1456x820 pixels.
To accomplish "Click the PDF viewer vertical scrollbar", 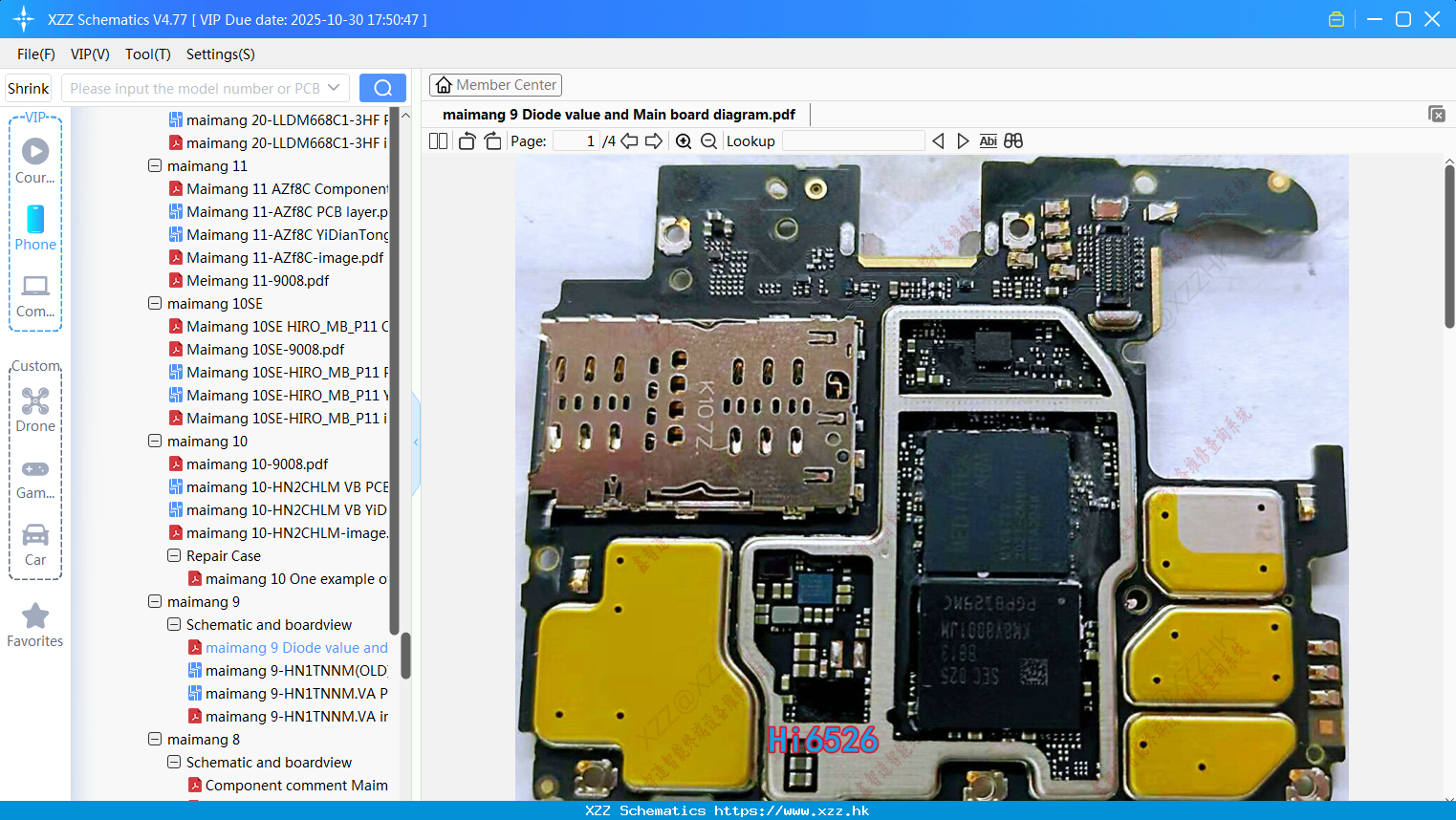I will click(1449, 247).
